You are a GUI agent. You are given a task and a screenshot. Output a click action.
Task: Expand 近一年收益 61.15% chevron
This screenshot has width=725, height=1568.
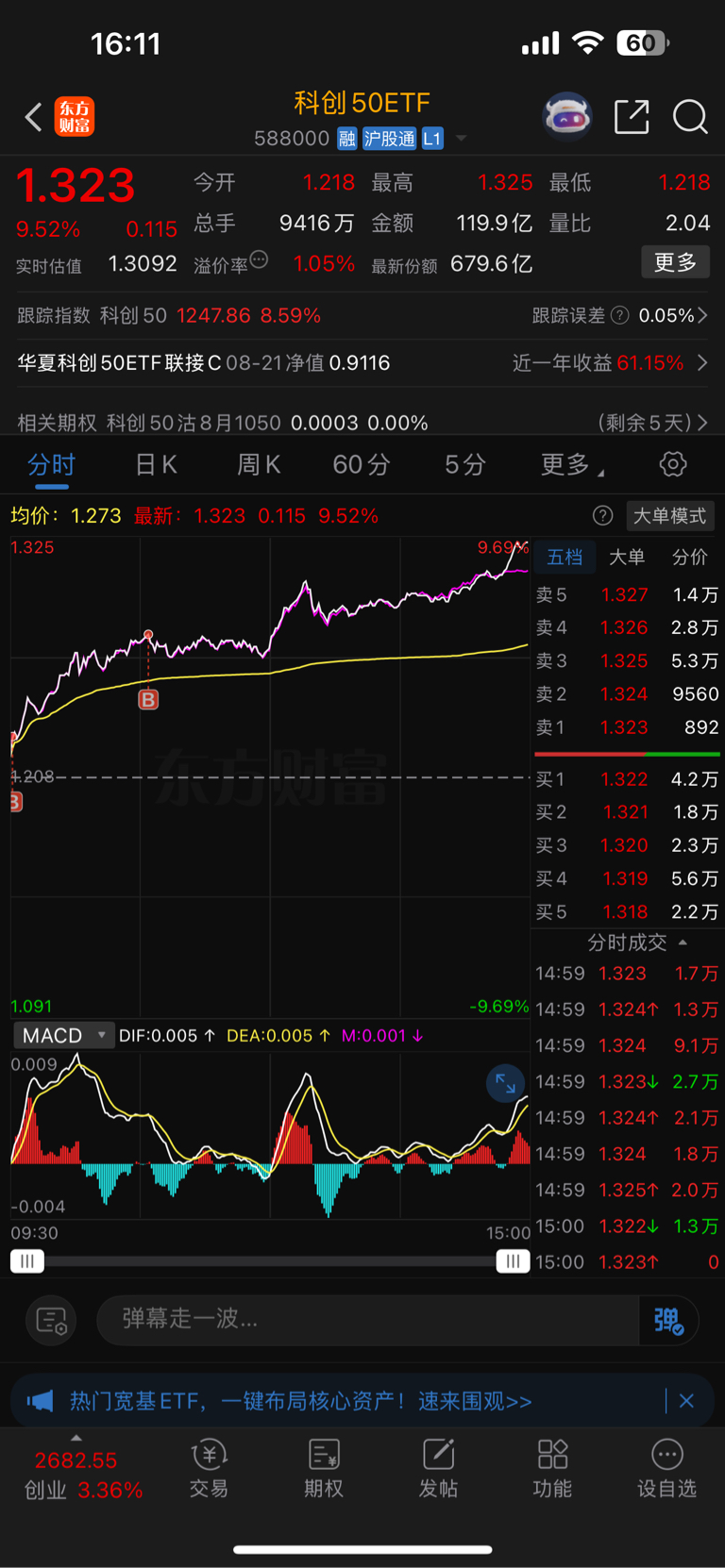coord(702,363)
